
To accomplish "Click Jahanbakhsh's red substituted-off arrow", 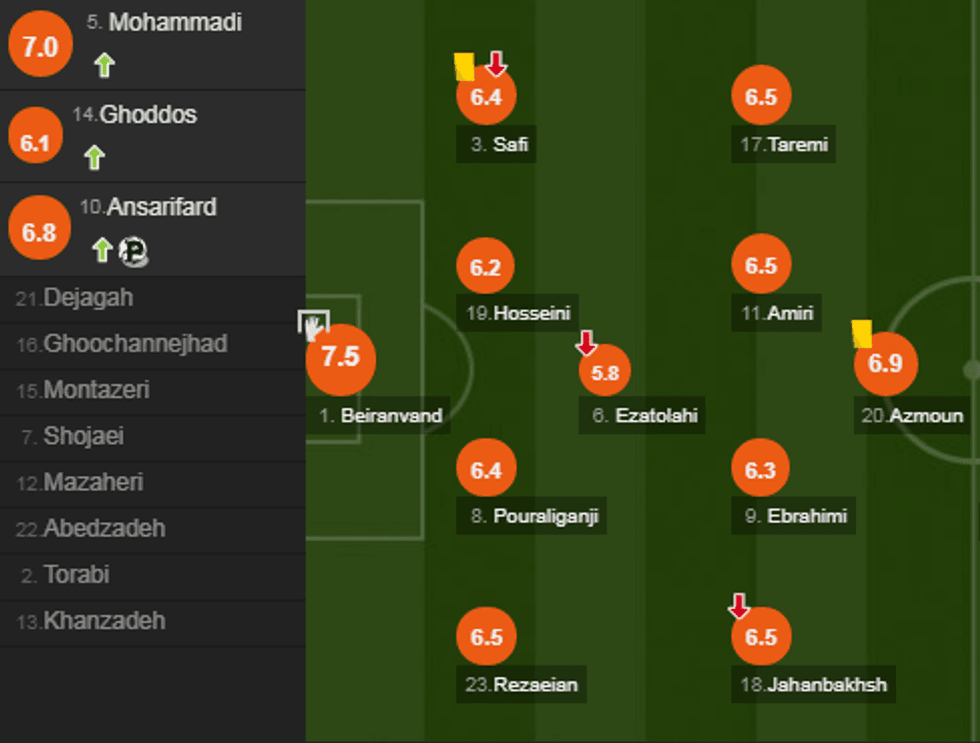I will coord(739,605).
